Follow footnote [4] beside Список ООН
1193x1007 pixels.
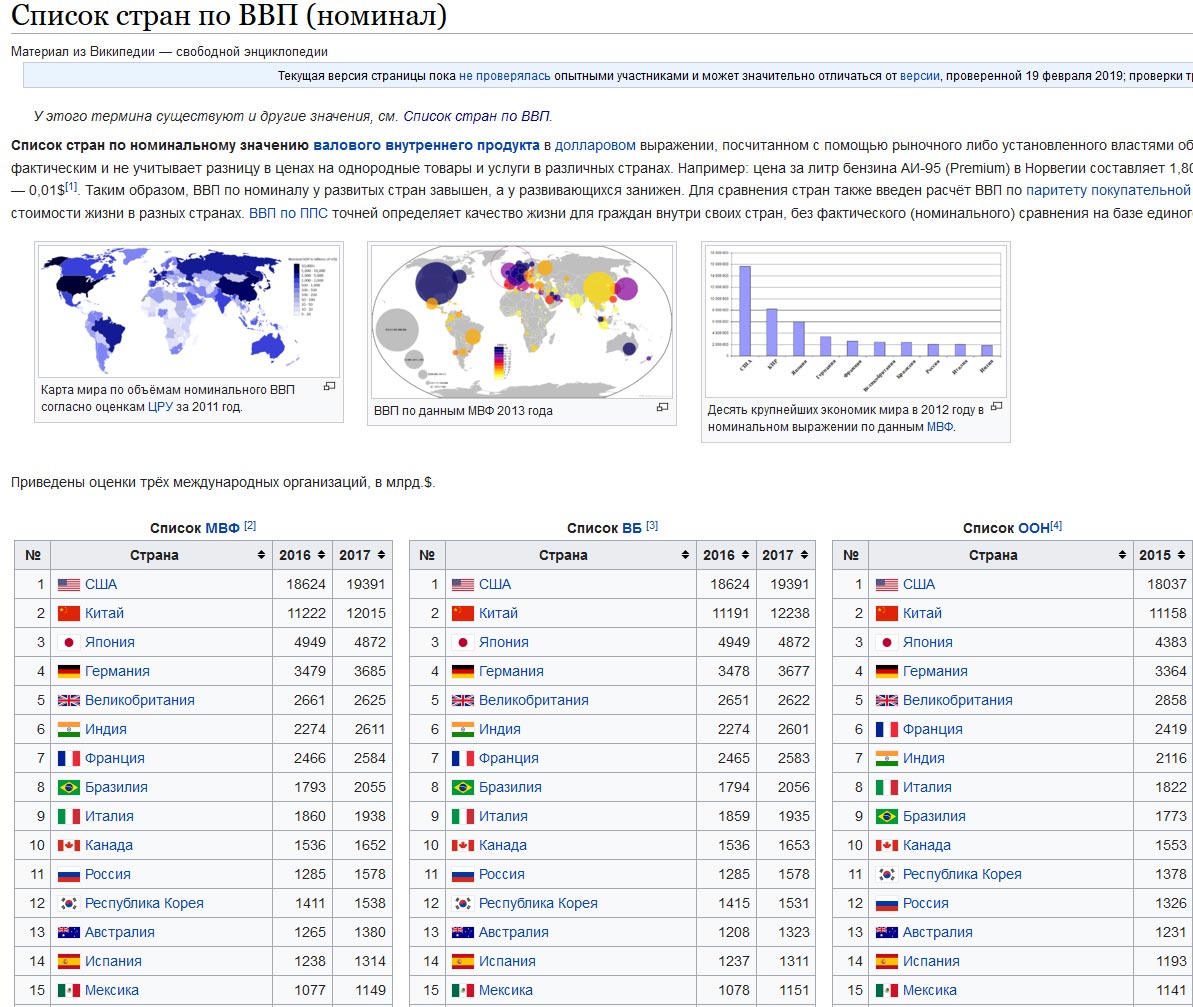[x=1056, y=526]
